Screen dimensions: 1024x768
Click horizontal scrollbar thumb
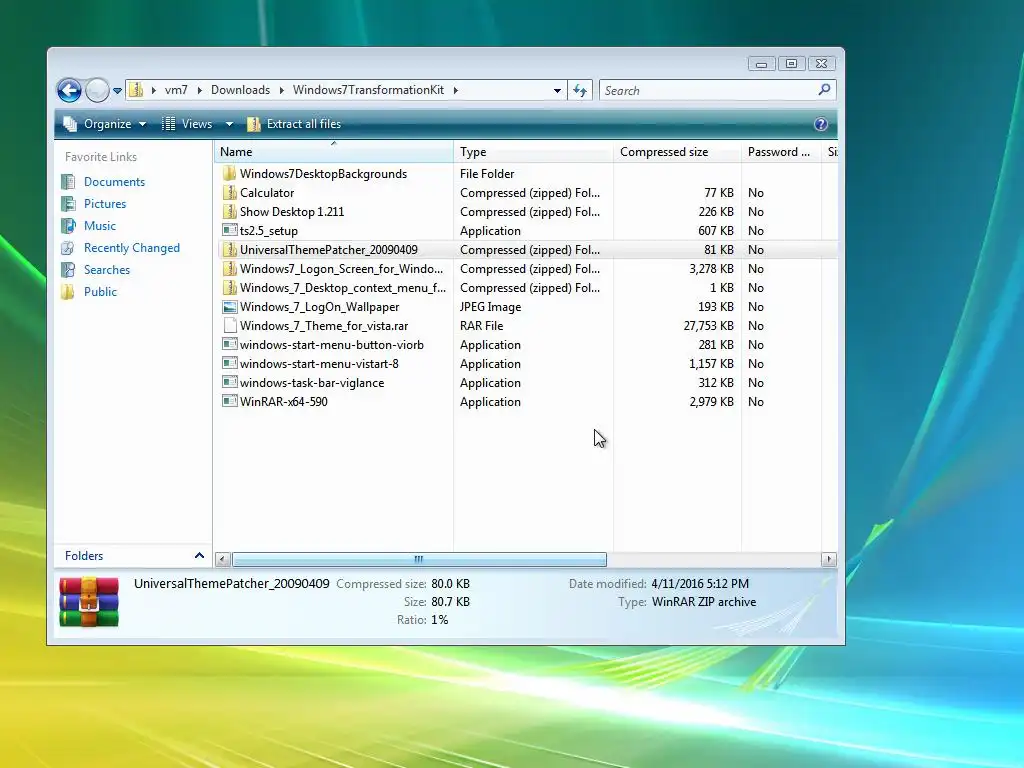419,560
